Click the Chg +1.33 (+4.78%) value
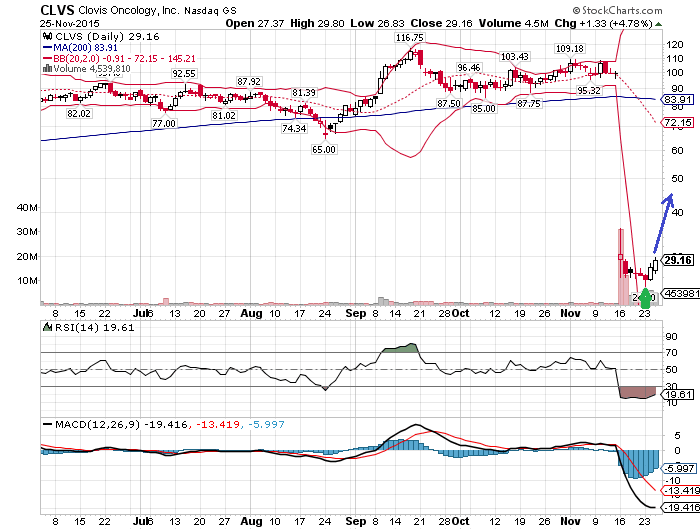The image size is (700, 530). tap(604, 23)
